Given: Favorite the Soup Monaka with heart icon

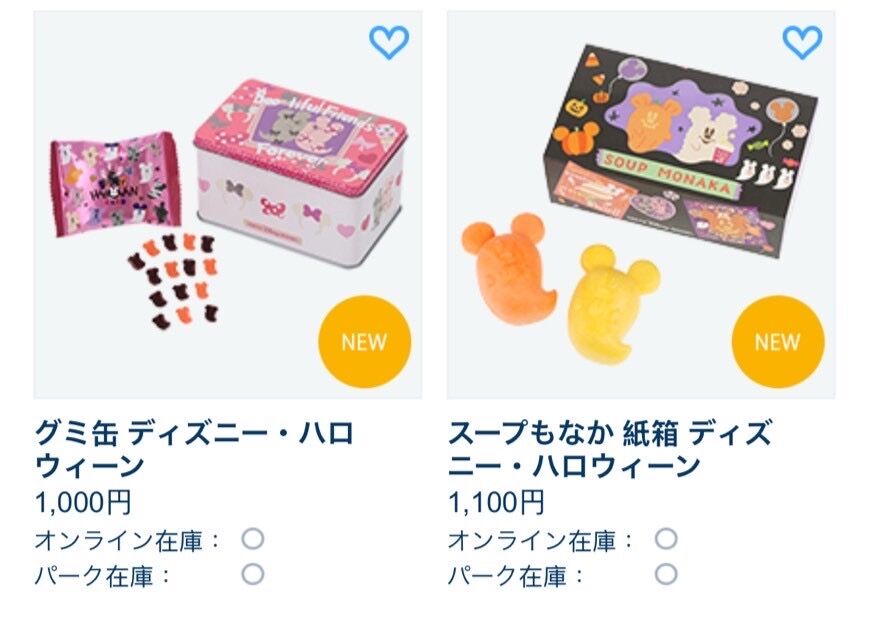Looking at the screenshot, I should coord(802,42).
